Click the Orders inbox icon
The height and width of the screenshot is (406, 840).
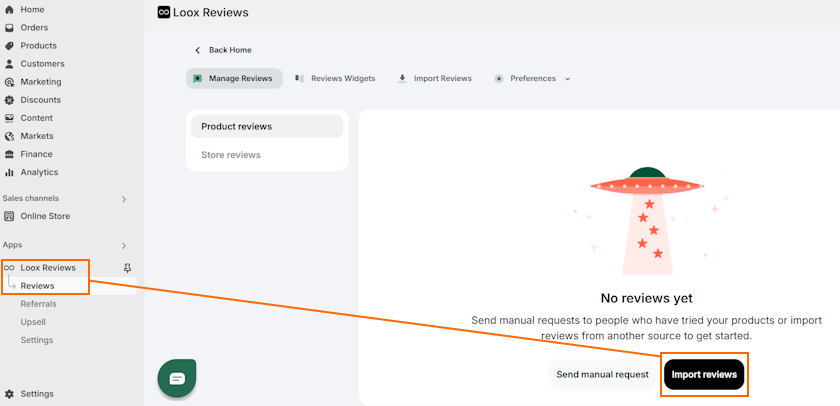point(9,28)
